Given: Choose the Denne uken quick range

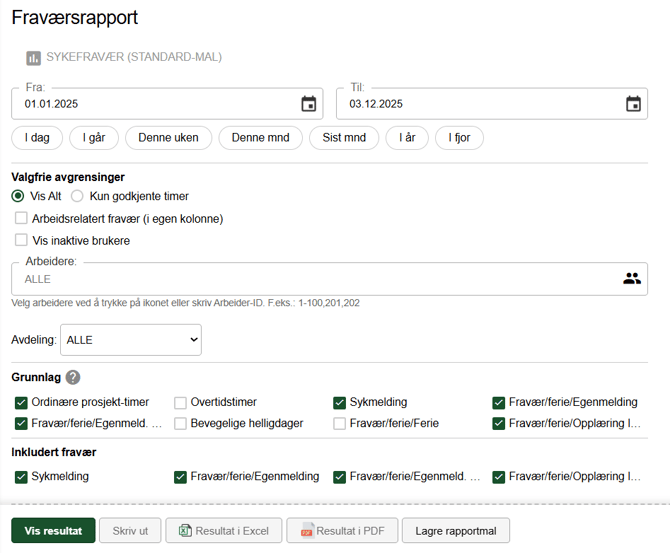Looking at the screenshot, I should point(168,138).
